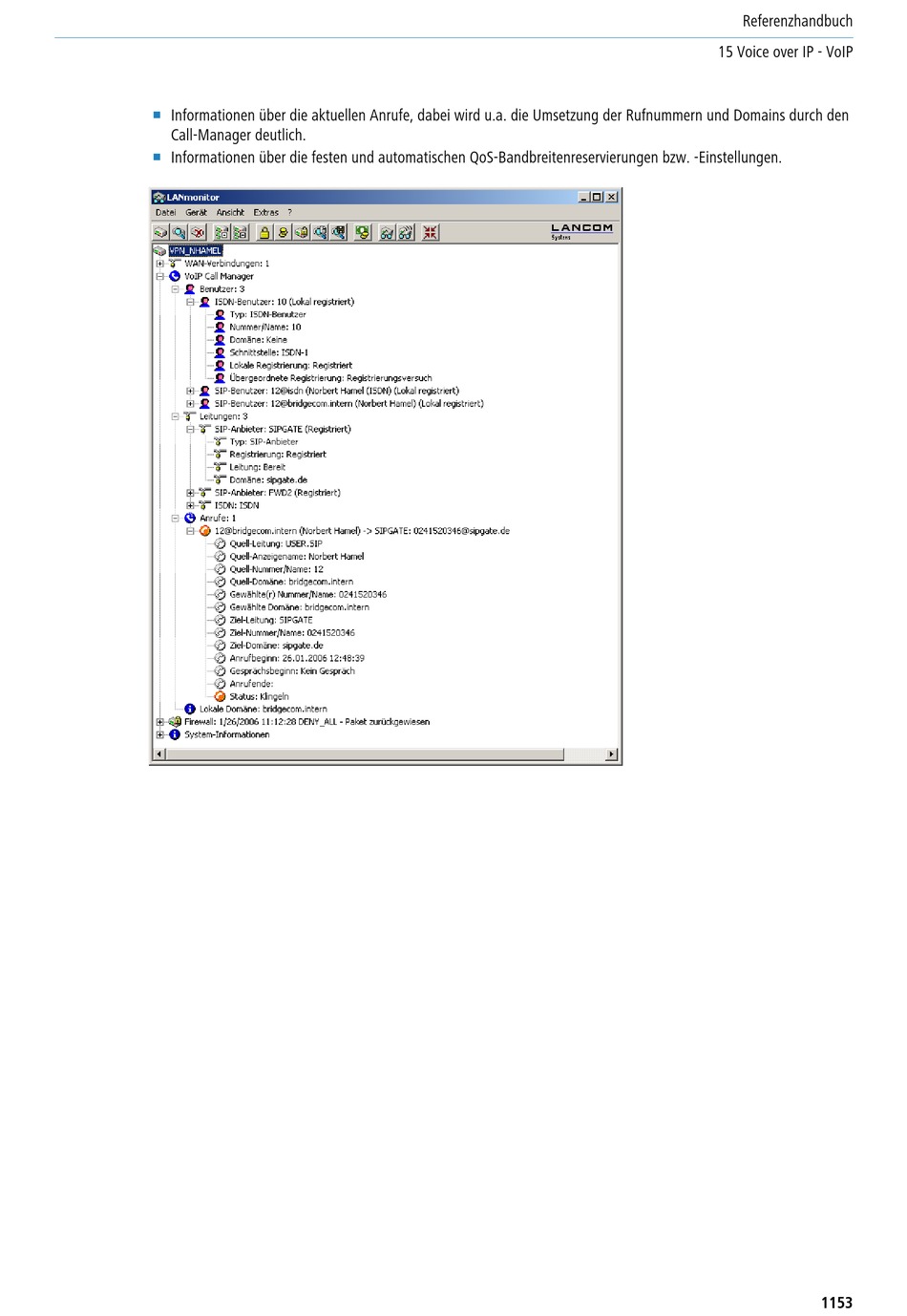Click the first glasses monitor toolbar icon
907x1316 pixels.
point(388,232)
